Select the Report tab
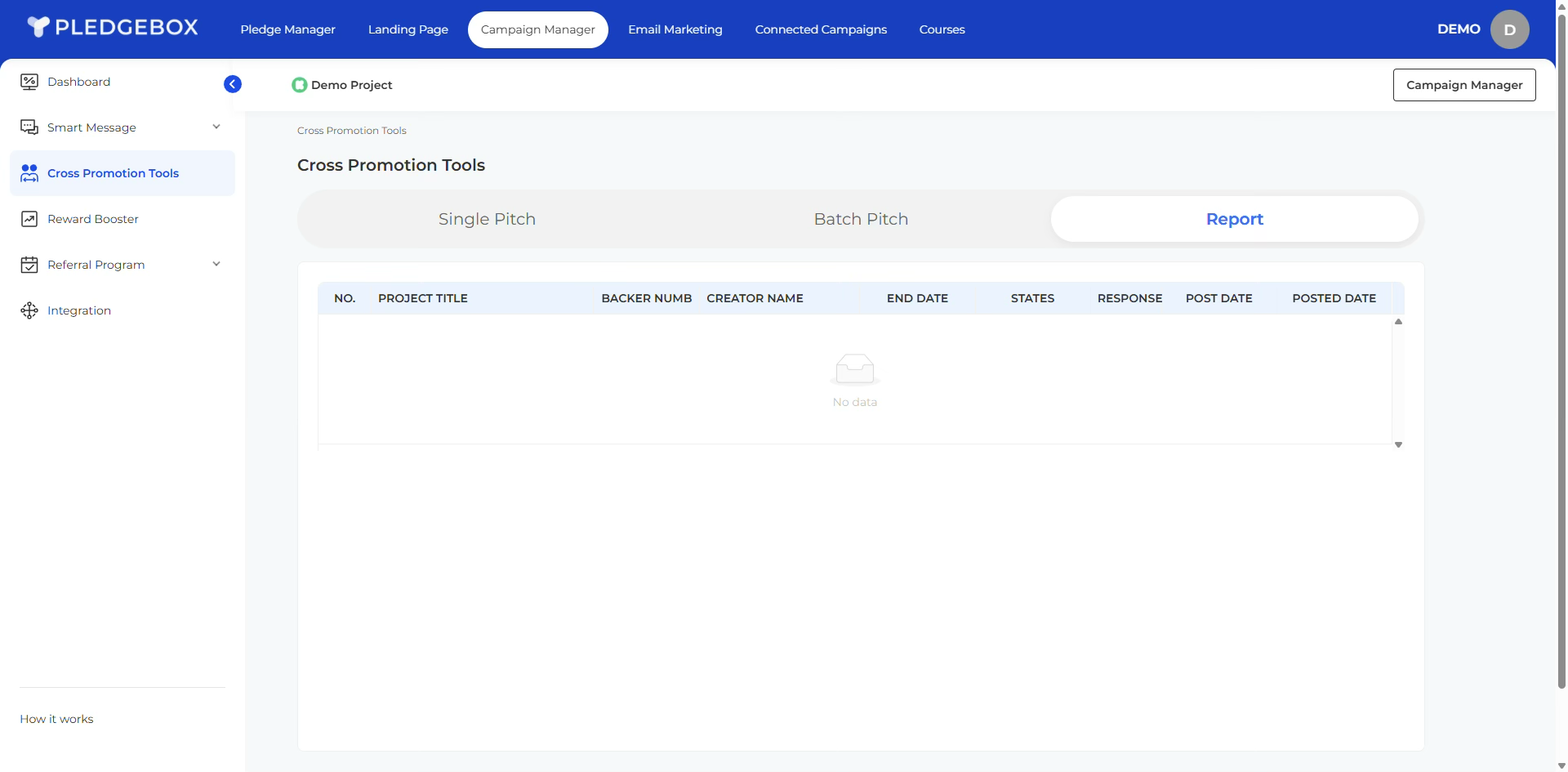1568x772 pixels. click(x=1235, y=219)
